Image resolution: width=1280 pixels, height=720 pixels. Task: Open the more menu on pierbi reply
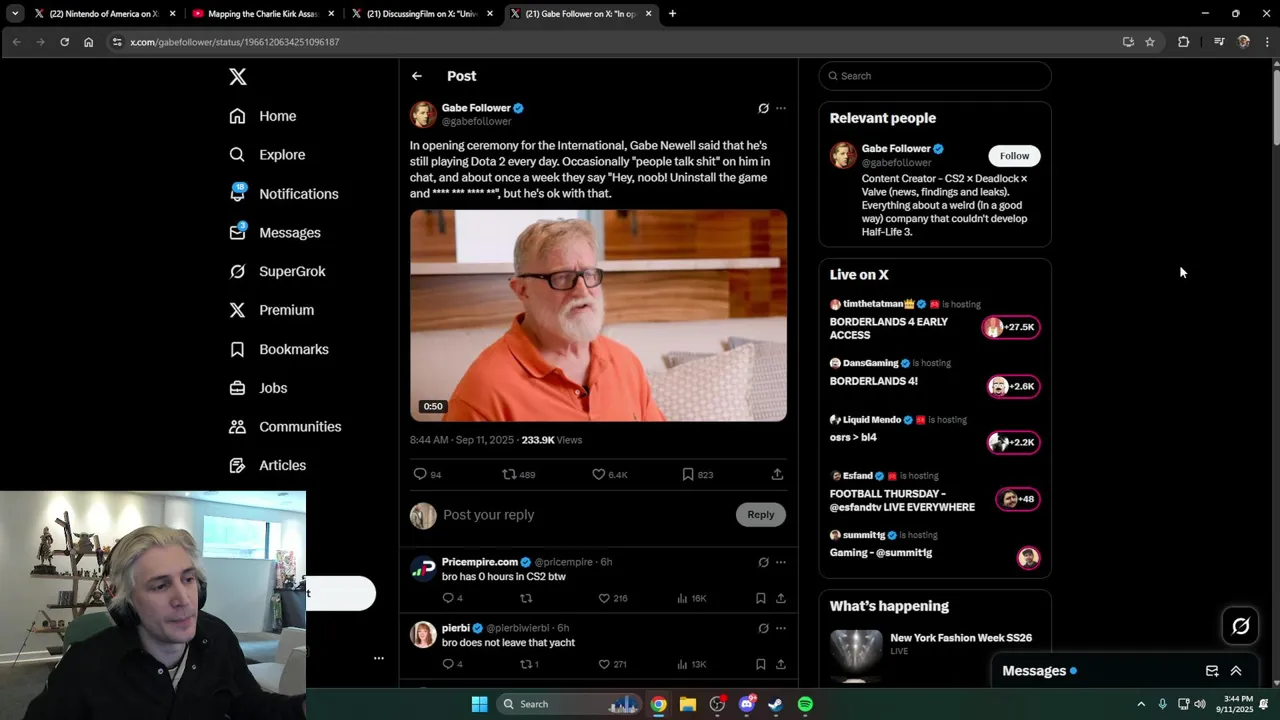tap(781, 628)
